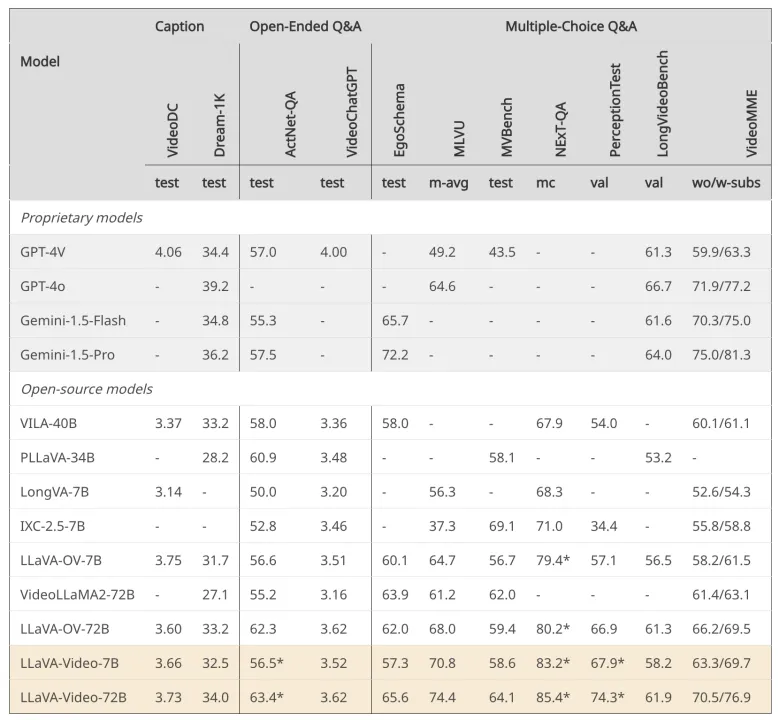
Task: Click the Model column header
Action: [x=40, y=62]
